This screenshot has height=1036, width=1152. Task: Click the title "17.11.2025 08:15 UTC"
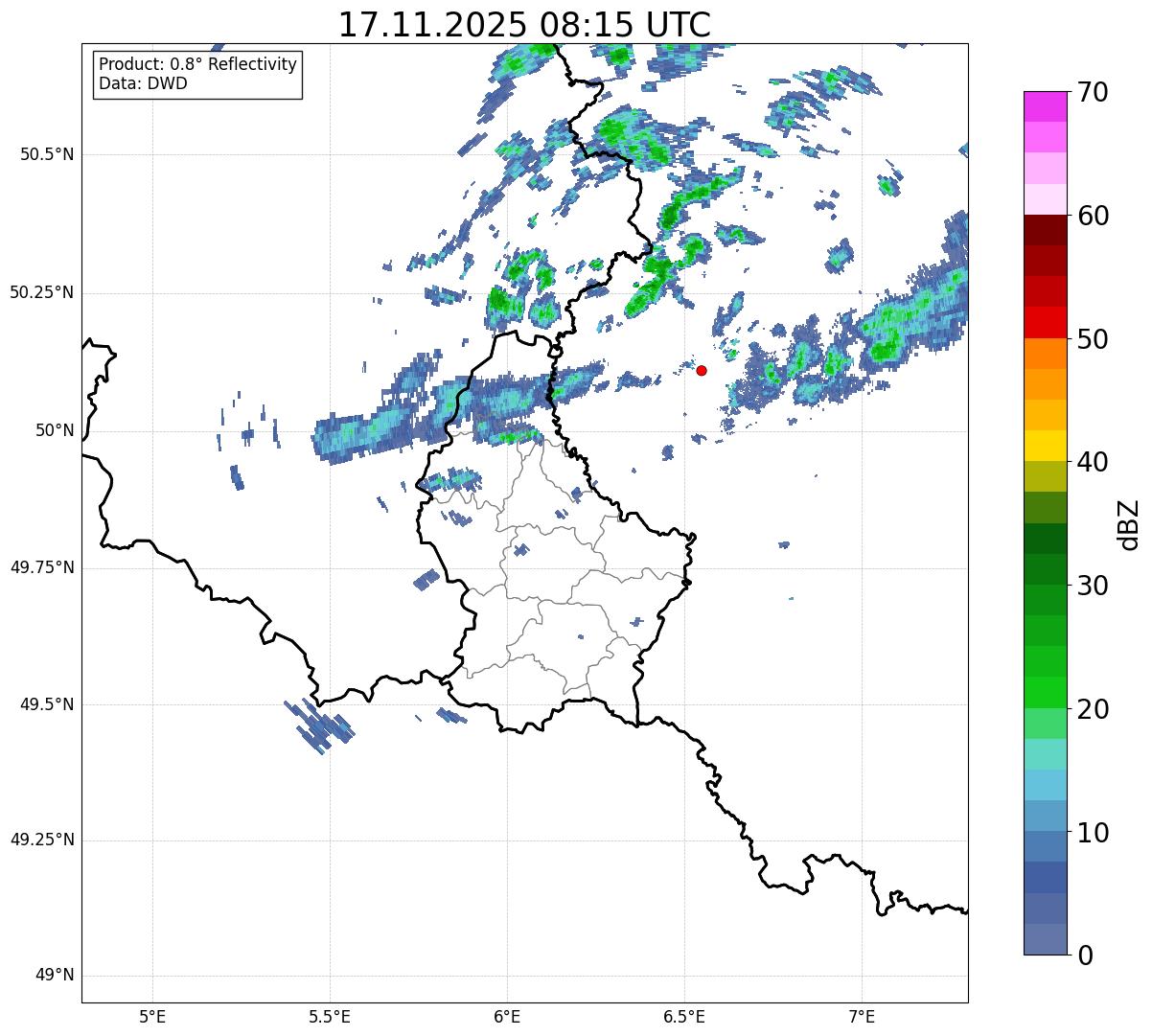[524, 25]
